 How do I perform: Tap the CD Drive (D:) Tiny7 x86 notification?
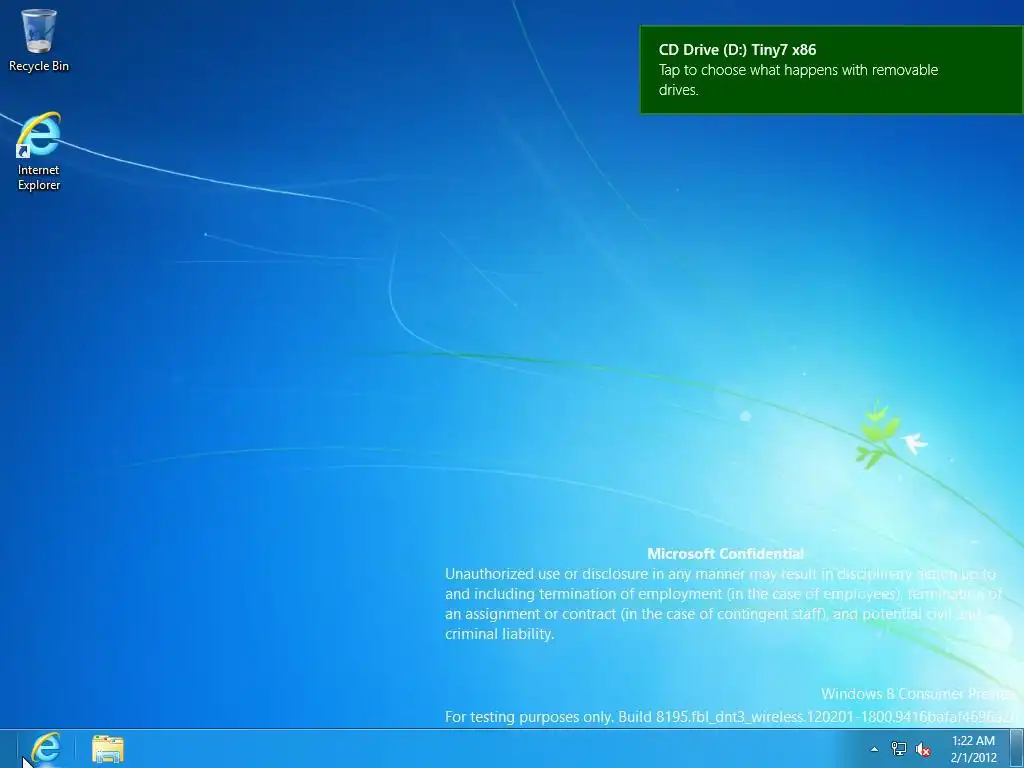click(831, 70)
